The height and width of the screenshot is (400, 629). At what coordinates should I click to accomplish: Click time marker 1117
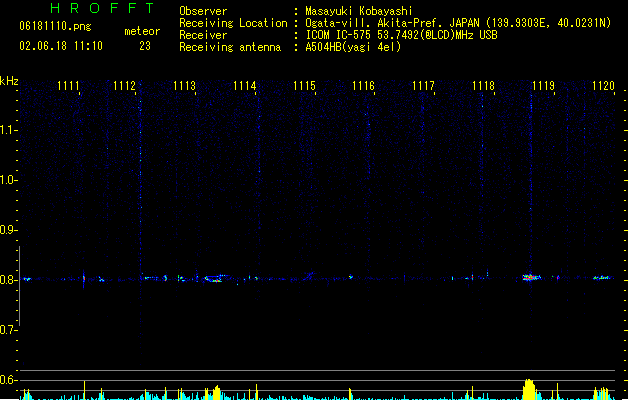423,86
